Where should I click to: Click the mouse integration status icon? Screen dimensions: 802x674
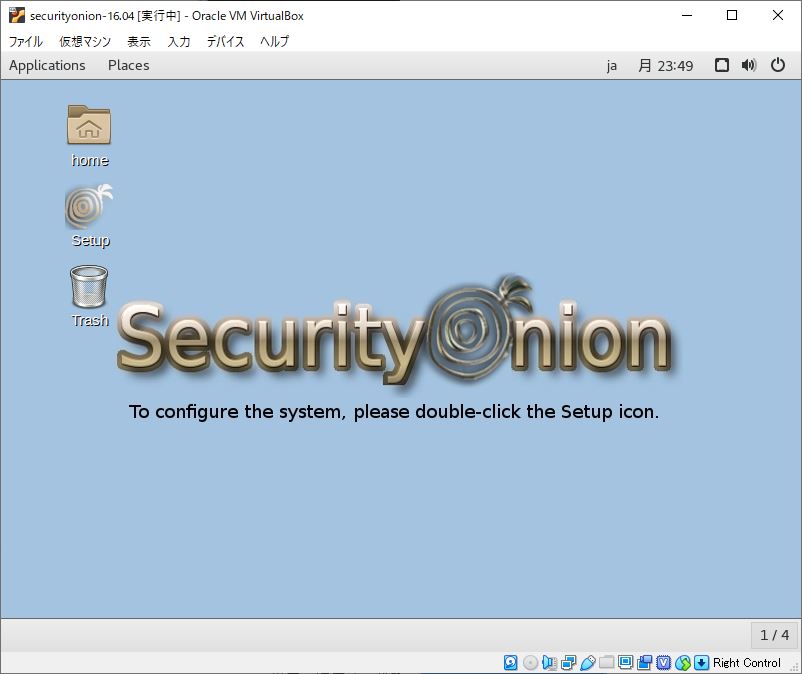click(683, 663)
